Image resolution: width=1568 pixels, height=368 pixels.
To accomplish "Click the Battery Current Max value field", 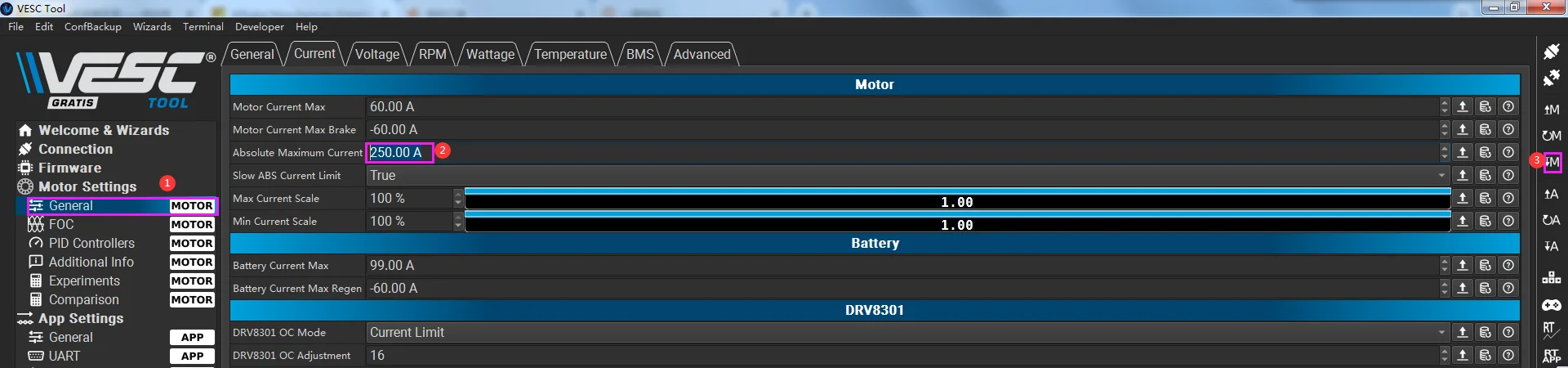I will coord(902,265).
